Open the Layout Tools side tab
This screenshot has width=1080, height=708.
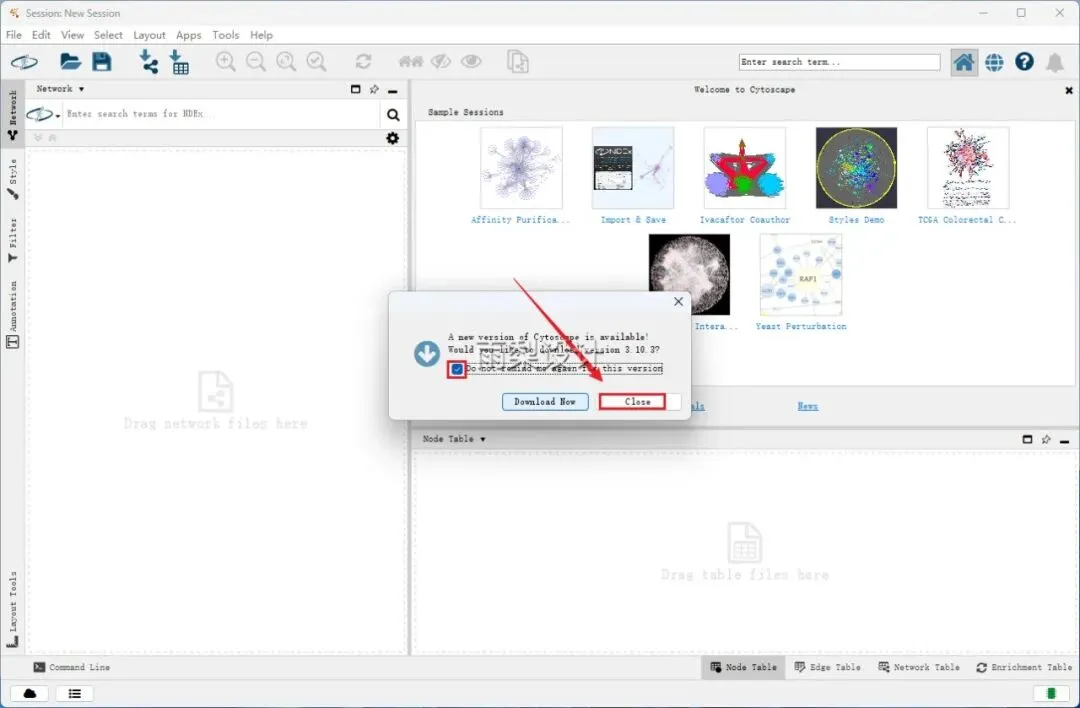13,609
